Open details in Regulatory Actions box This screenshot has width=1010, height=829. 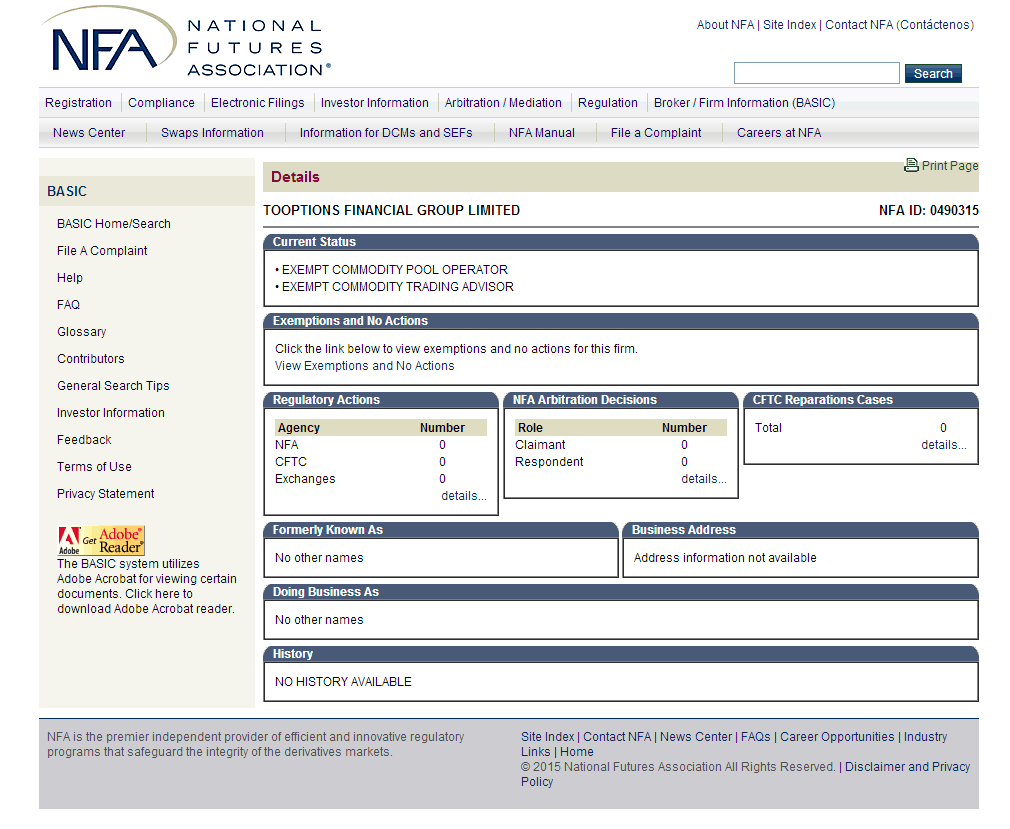464,496
